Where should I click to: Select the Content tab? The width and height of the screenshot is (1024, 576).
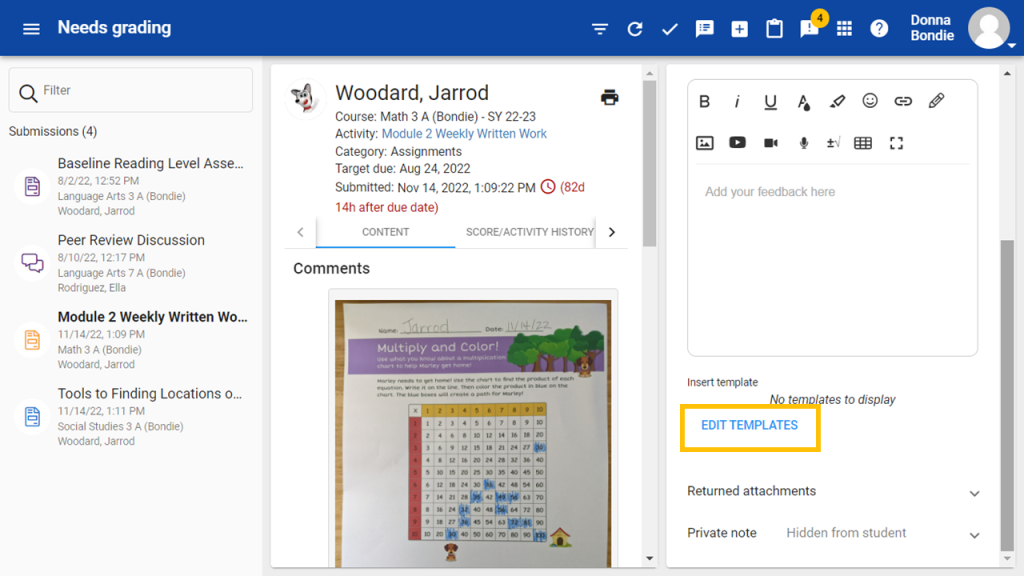coord(385,232)
